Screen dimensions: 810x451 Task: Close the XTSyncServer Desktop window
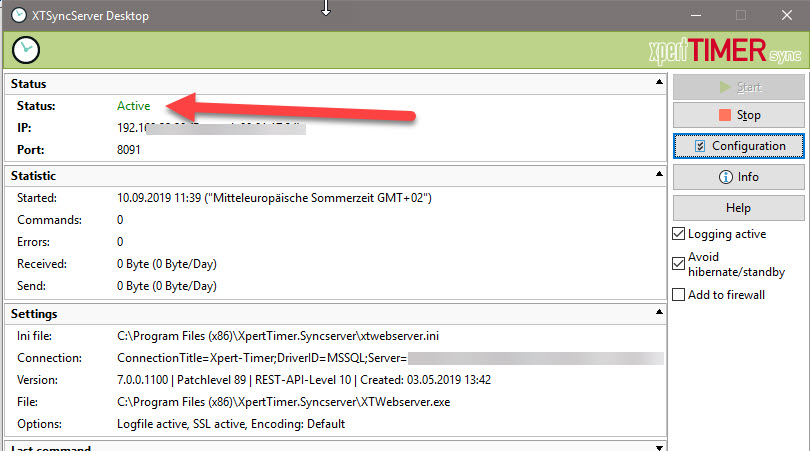coord(786,15)
